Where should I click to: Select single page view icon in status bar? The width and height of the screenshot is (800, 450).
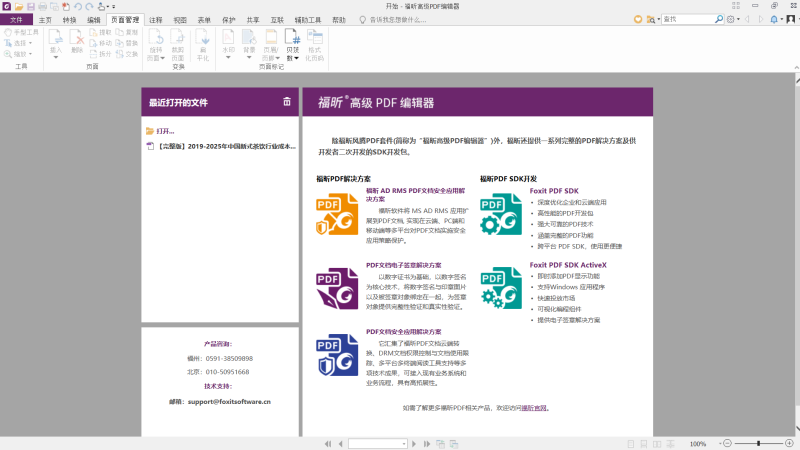click(631, 444)
